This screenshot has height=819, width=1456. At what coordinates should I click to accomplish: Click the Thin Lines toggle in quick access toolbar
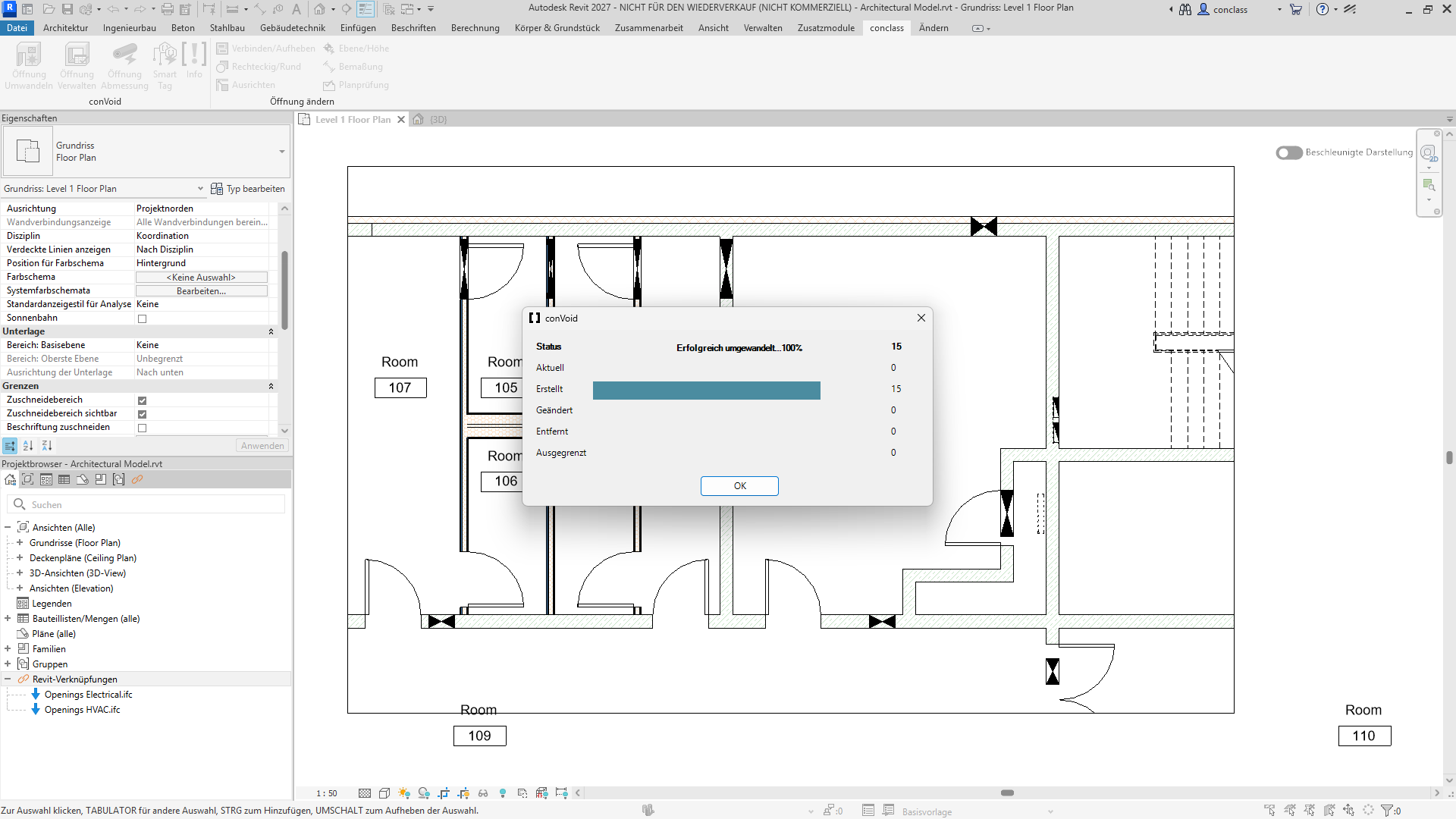click(366, 9)
